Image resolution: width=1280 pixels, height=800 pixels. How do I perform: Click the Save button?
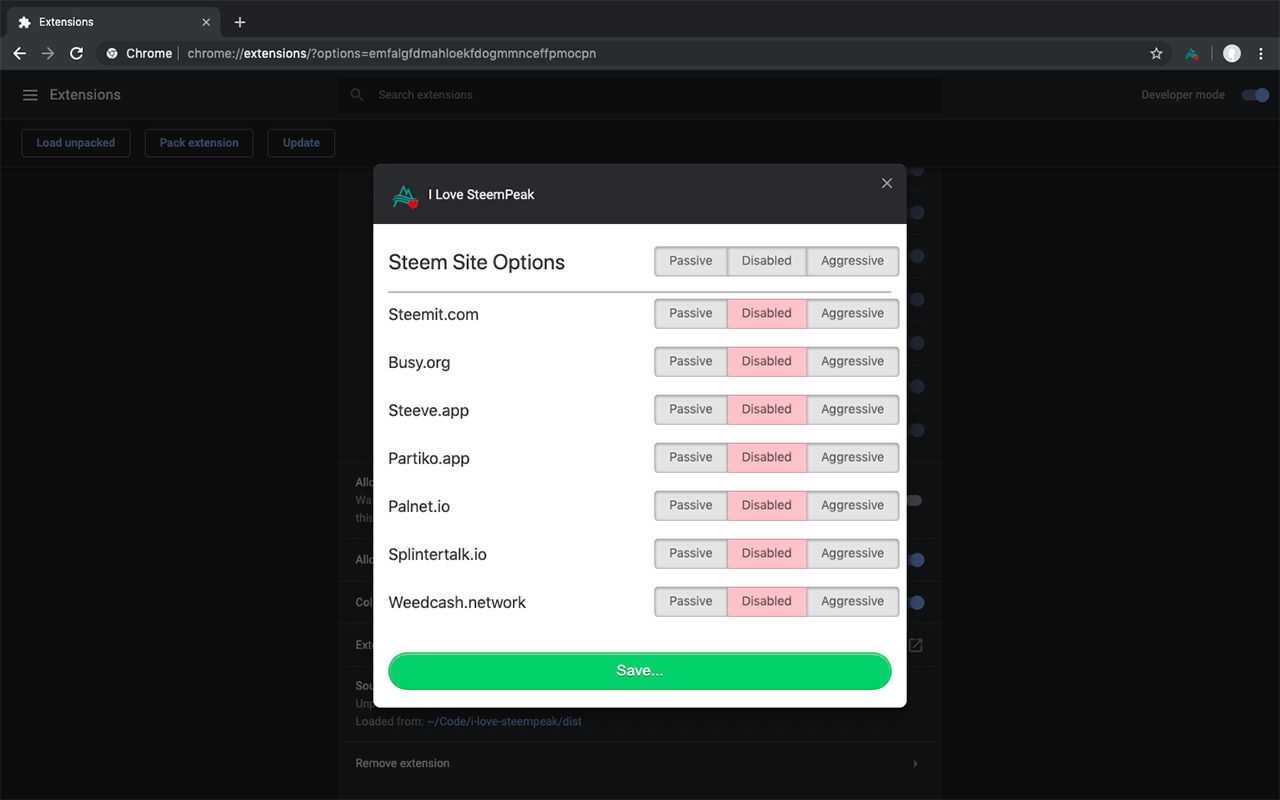click(x=639, y=671)
